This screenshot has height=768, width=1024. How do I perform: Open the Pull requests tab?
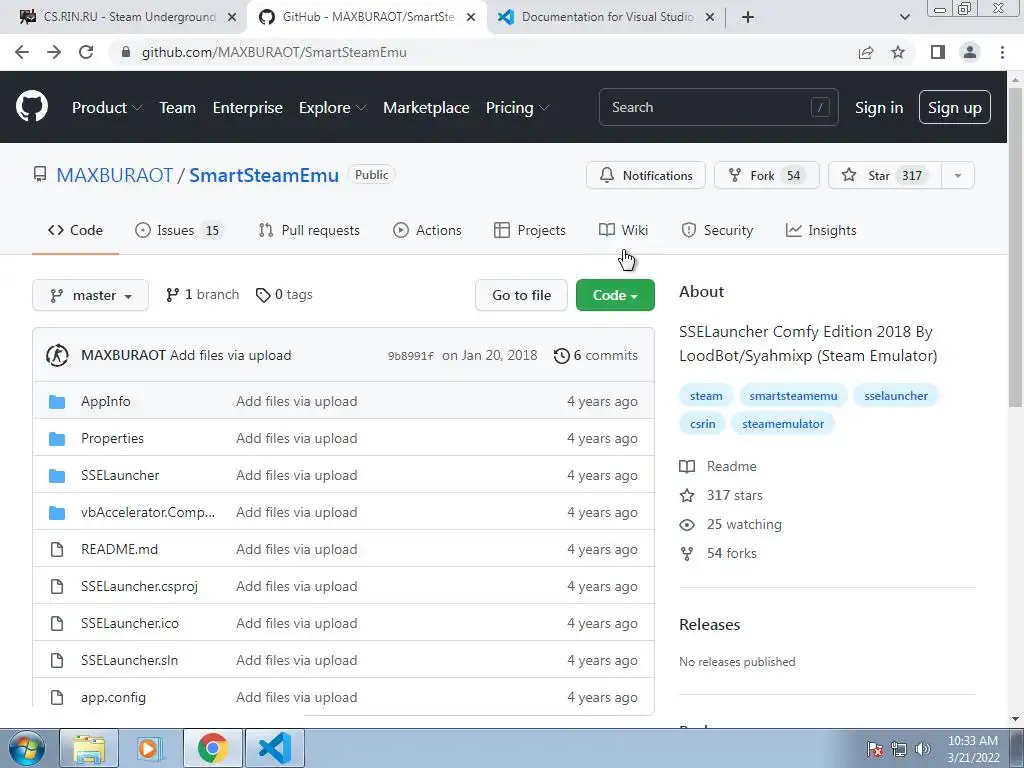pos(309,230)
